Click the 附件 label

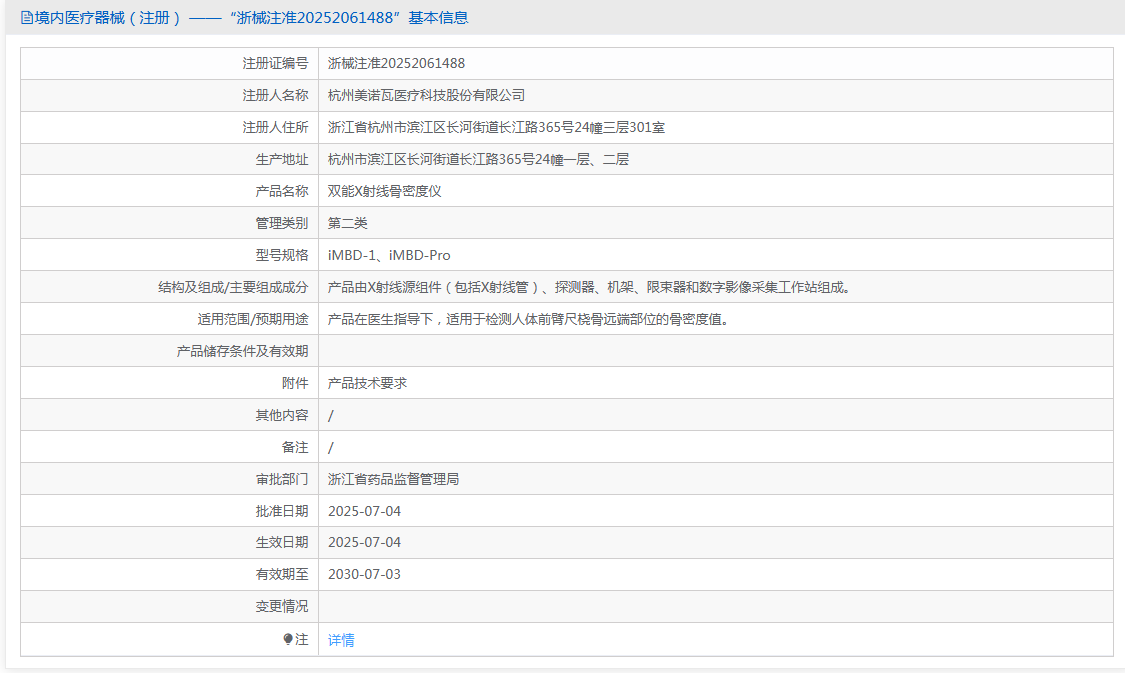(x=295, y=383)
